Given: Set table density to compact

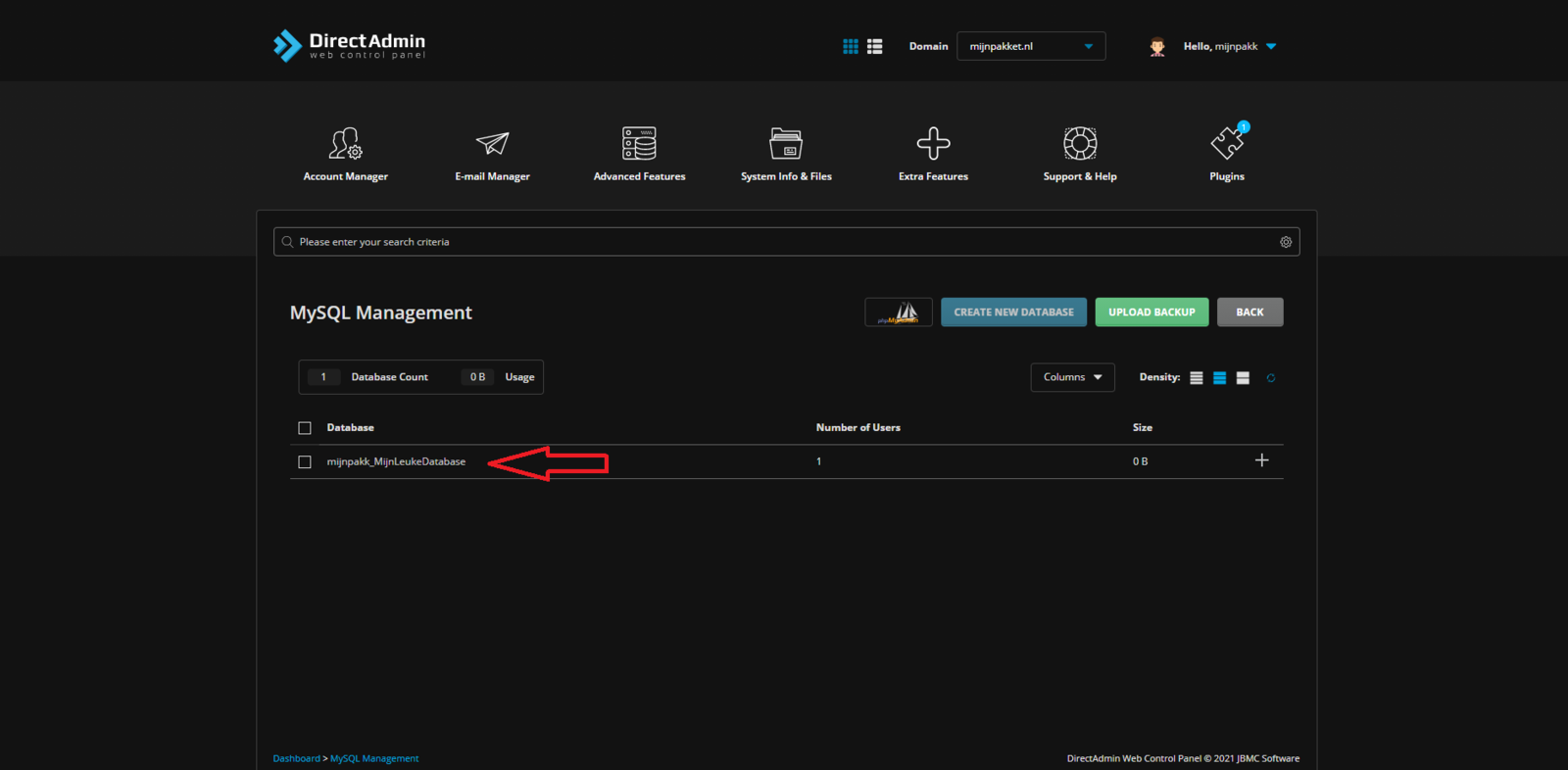Looking at the screenshot, I should (x=1197, y=378).
